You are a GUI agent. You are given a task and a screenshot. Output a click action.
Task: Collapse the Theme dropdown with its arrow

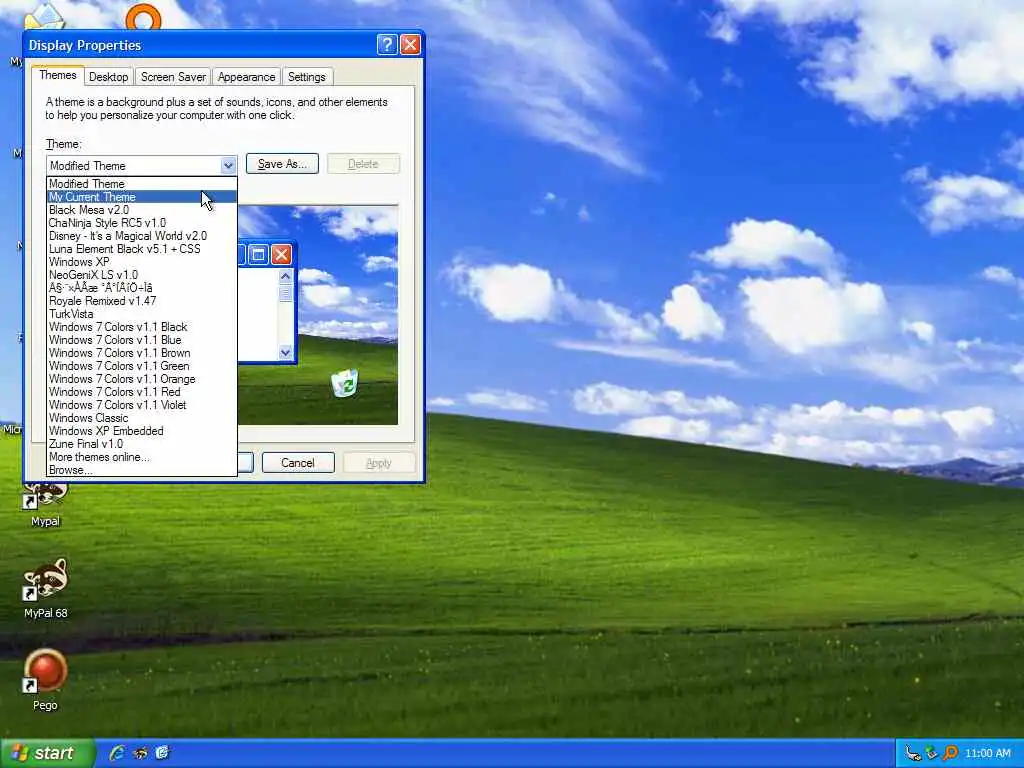228,165
